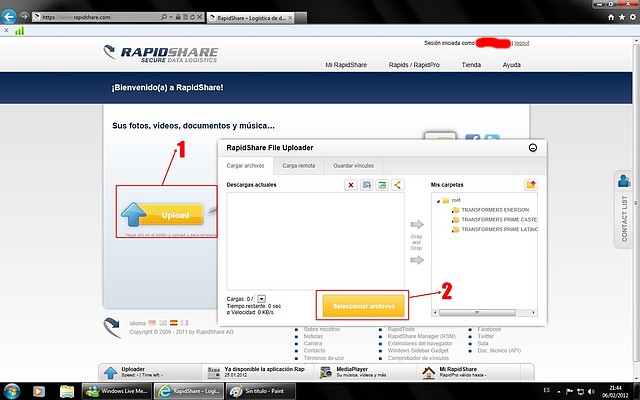Viewport: 640px width, 400px height.
Task: Click the red X delete icon in the uploader
Action: pos(350,185)
